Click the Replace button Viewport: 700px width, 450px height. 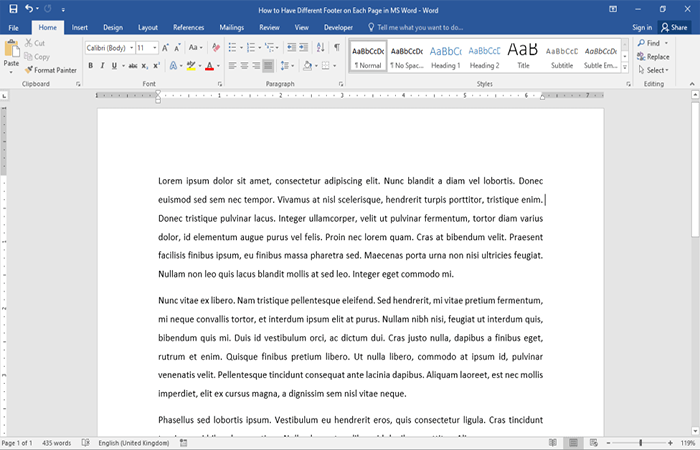(x=653, y=57)
